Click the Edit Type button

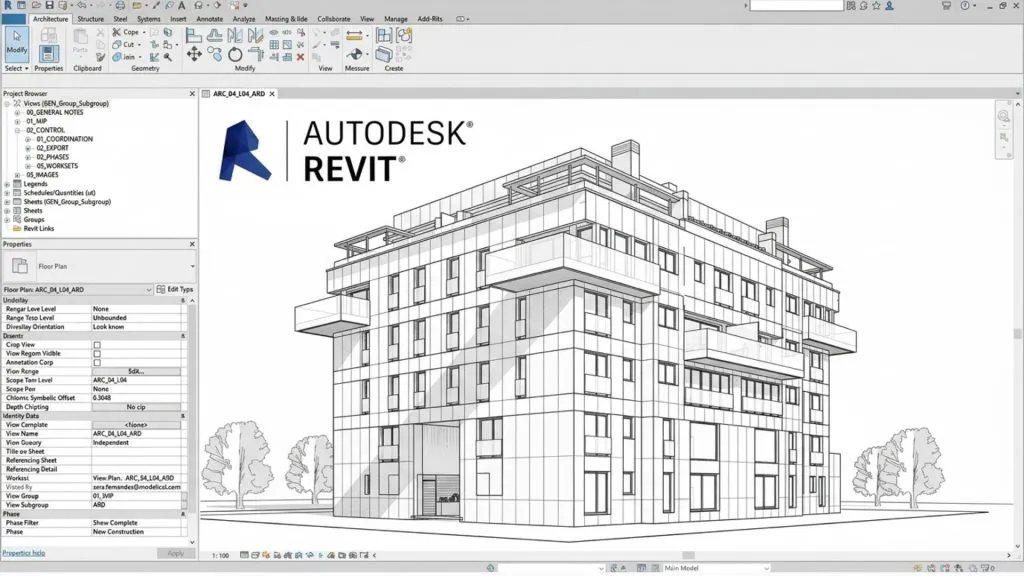[175, 289]
